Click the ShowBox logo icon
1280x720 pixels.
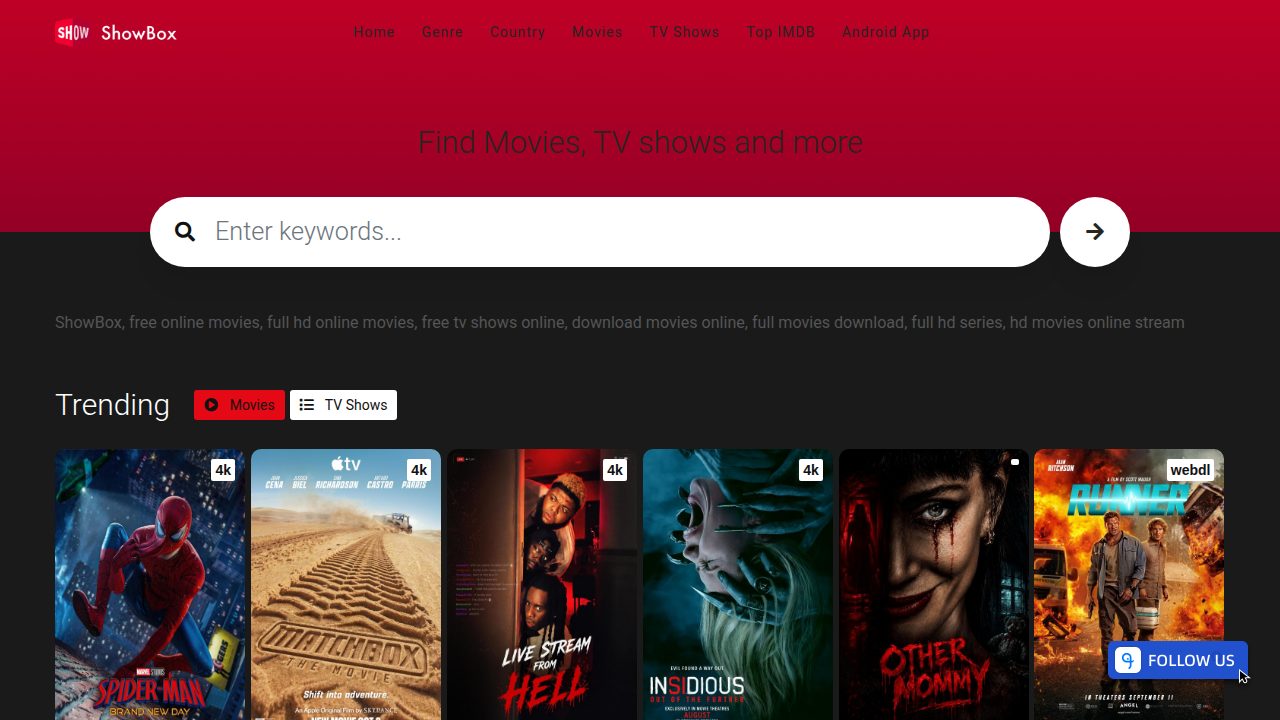(72, 33)
